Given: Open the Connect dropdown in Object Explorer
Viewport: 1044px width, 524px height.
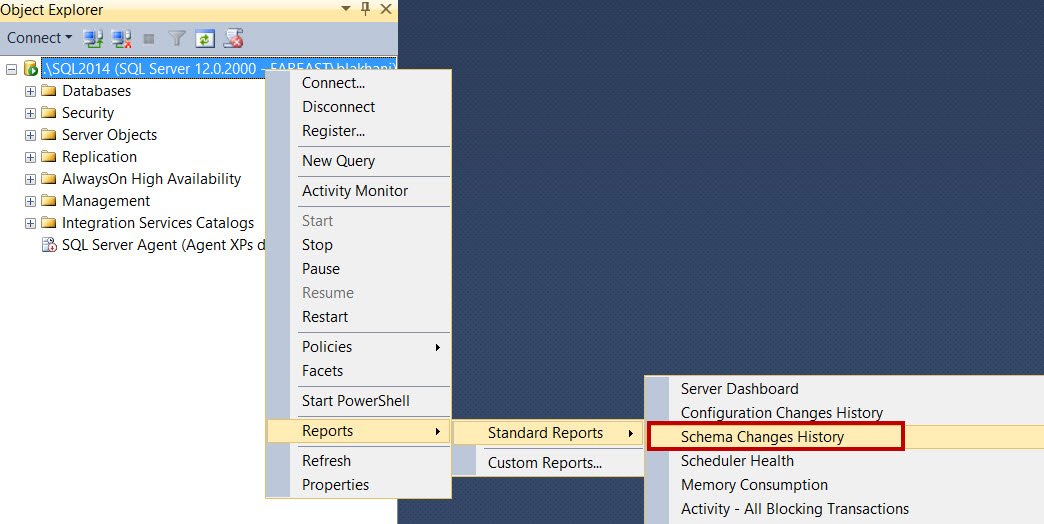Looking at the screenshot, I should click(39, 38).
